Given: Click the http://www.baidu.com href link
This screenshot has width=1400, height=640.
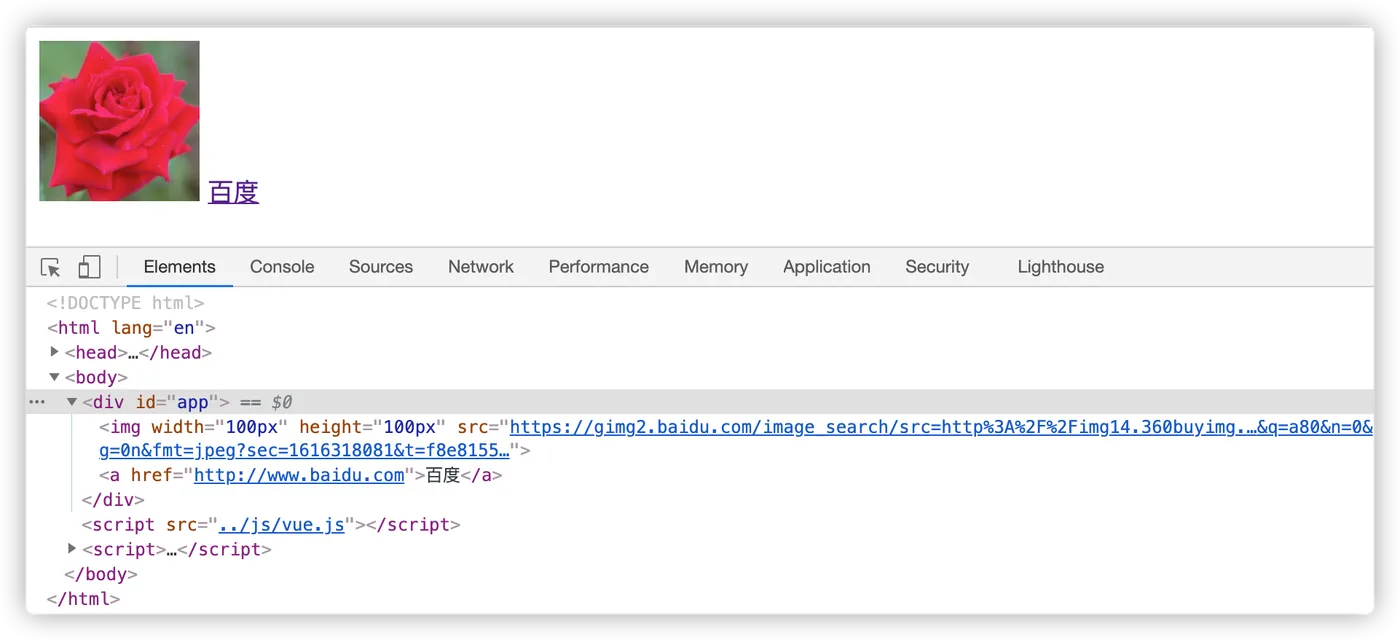Looking at the screenshot, I should pos(299,476).
